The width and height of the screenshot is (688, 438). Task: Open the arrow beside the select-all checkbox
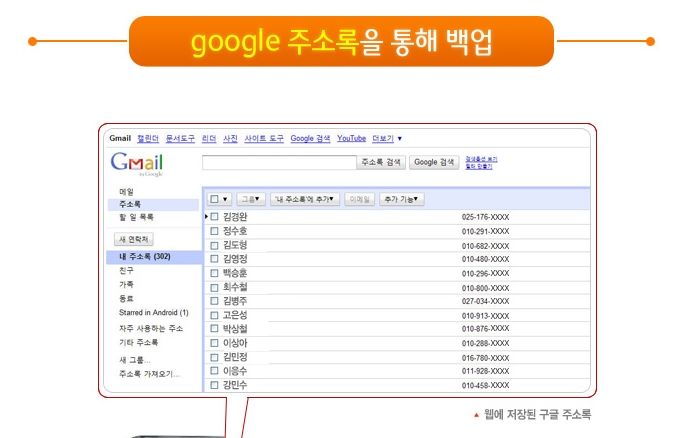225,199
